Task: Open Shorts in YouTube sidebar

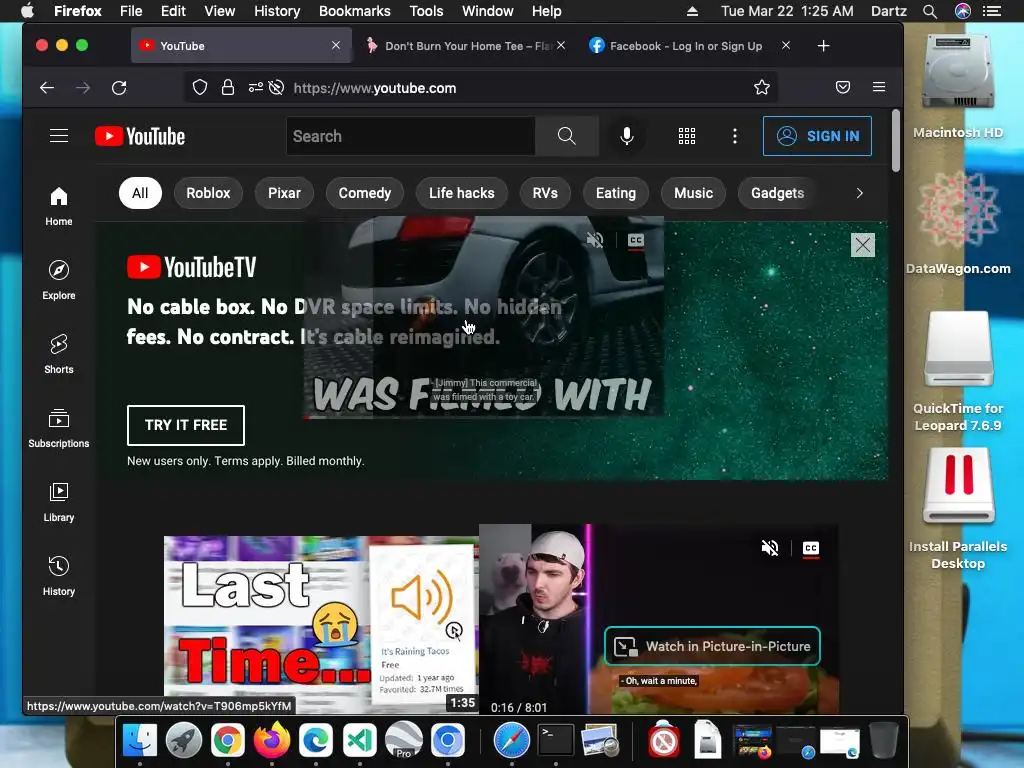Action: coord(59,353)
